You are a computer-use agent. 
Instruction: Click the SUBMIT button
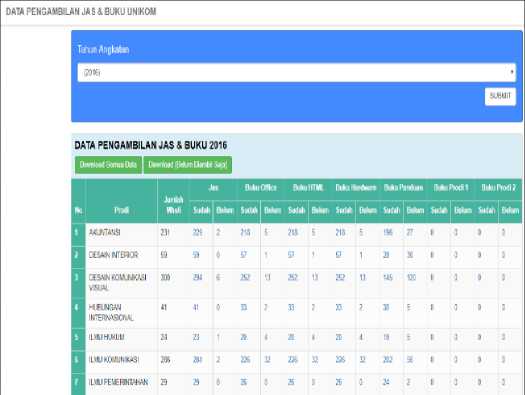coord(500,96)
